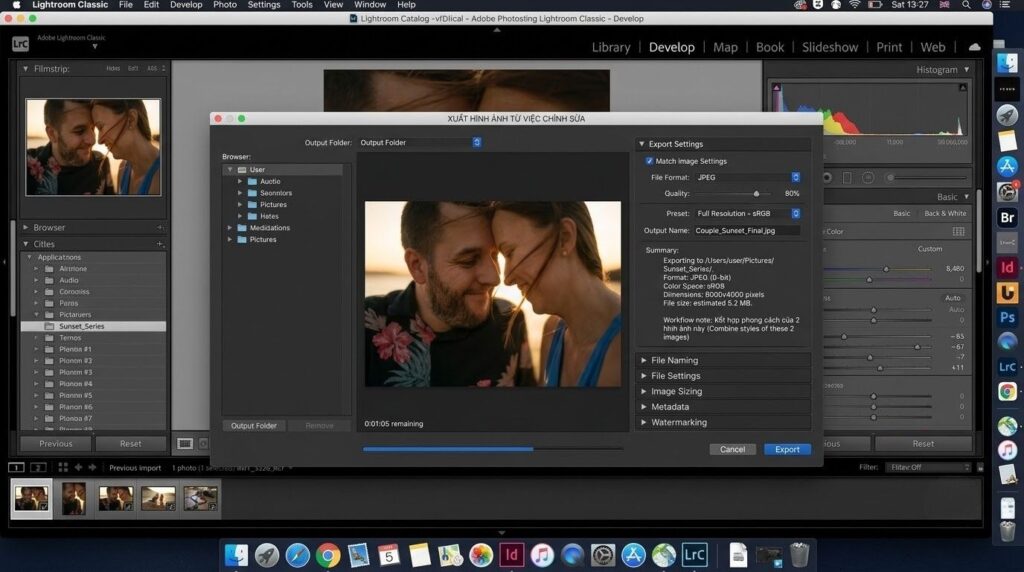Viewport: 1024px width, 572px height.
Task: Edit the Output Name field
Action: pyautogui.click(x=746, y=230)
